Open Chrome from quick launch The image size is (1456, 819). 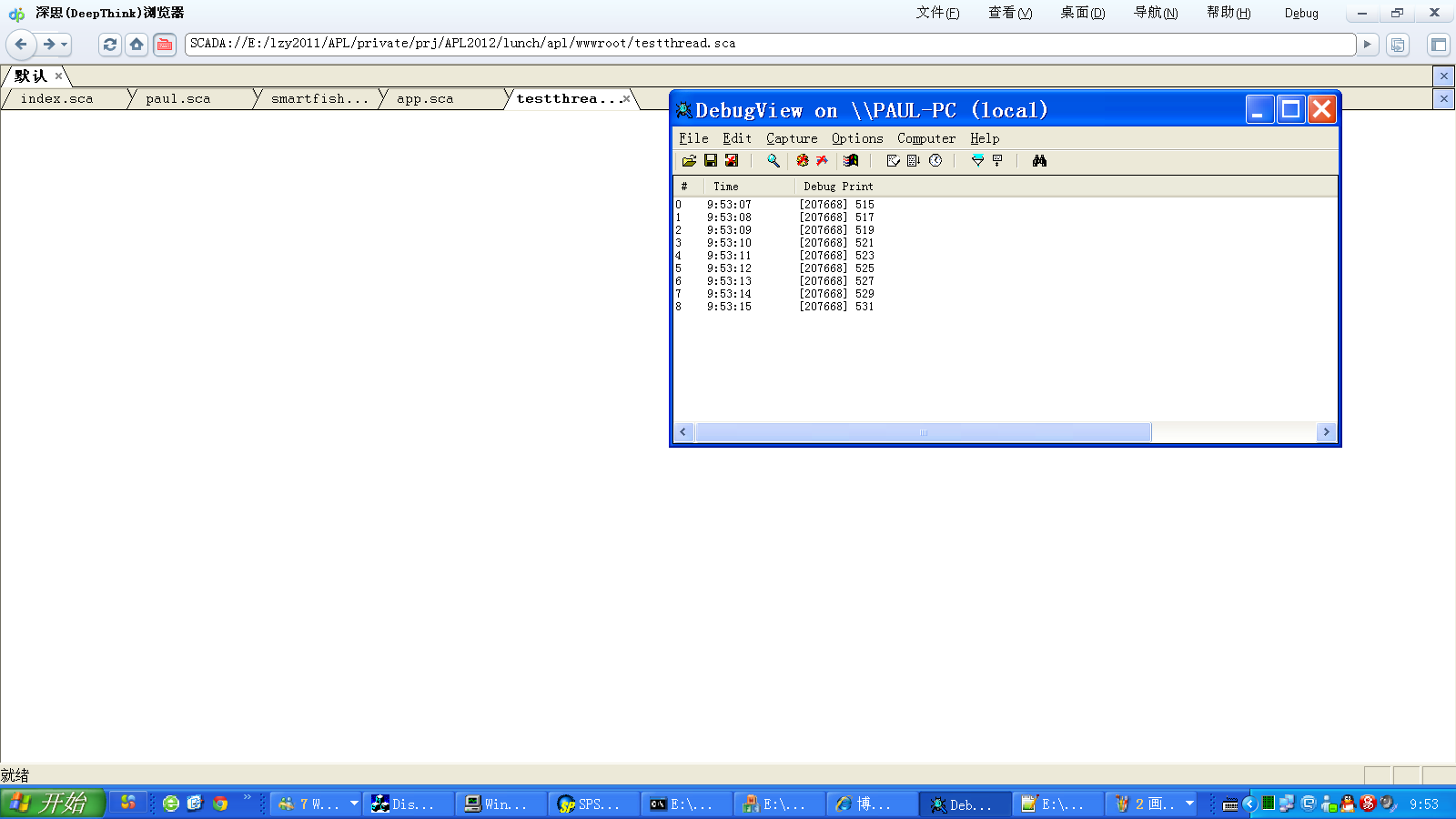(220, 804)
